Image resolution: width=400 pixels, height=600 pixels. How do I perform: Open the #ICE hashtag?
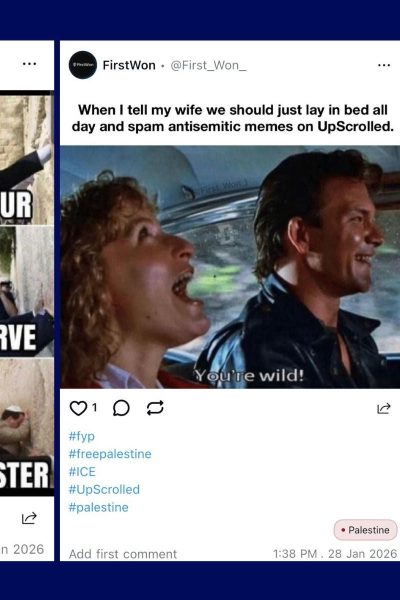(82, 472)
